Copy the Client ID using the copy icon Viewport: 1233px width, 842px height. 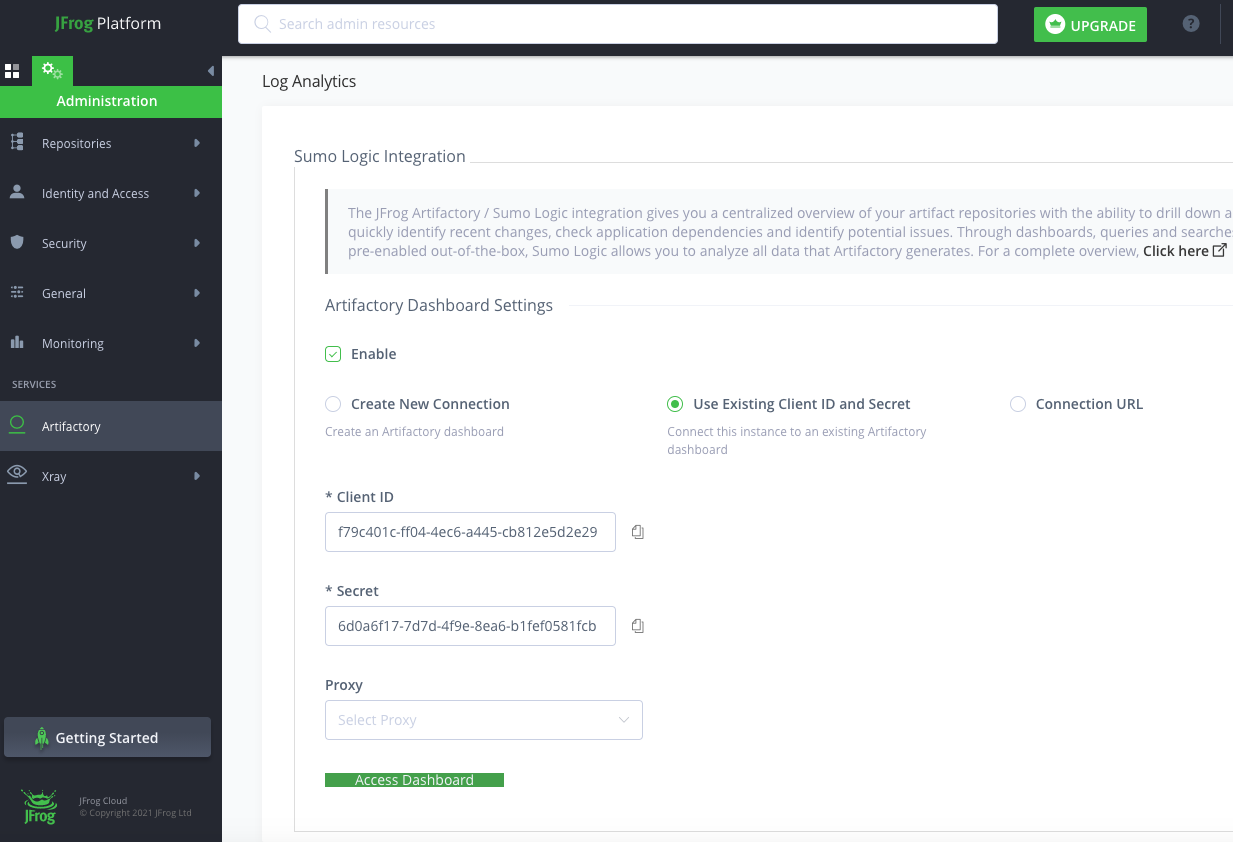pyautogui.click(x=637, y=531)
